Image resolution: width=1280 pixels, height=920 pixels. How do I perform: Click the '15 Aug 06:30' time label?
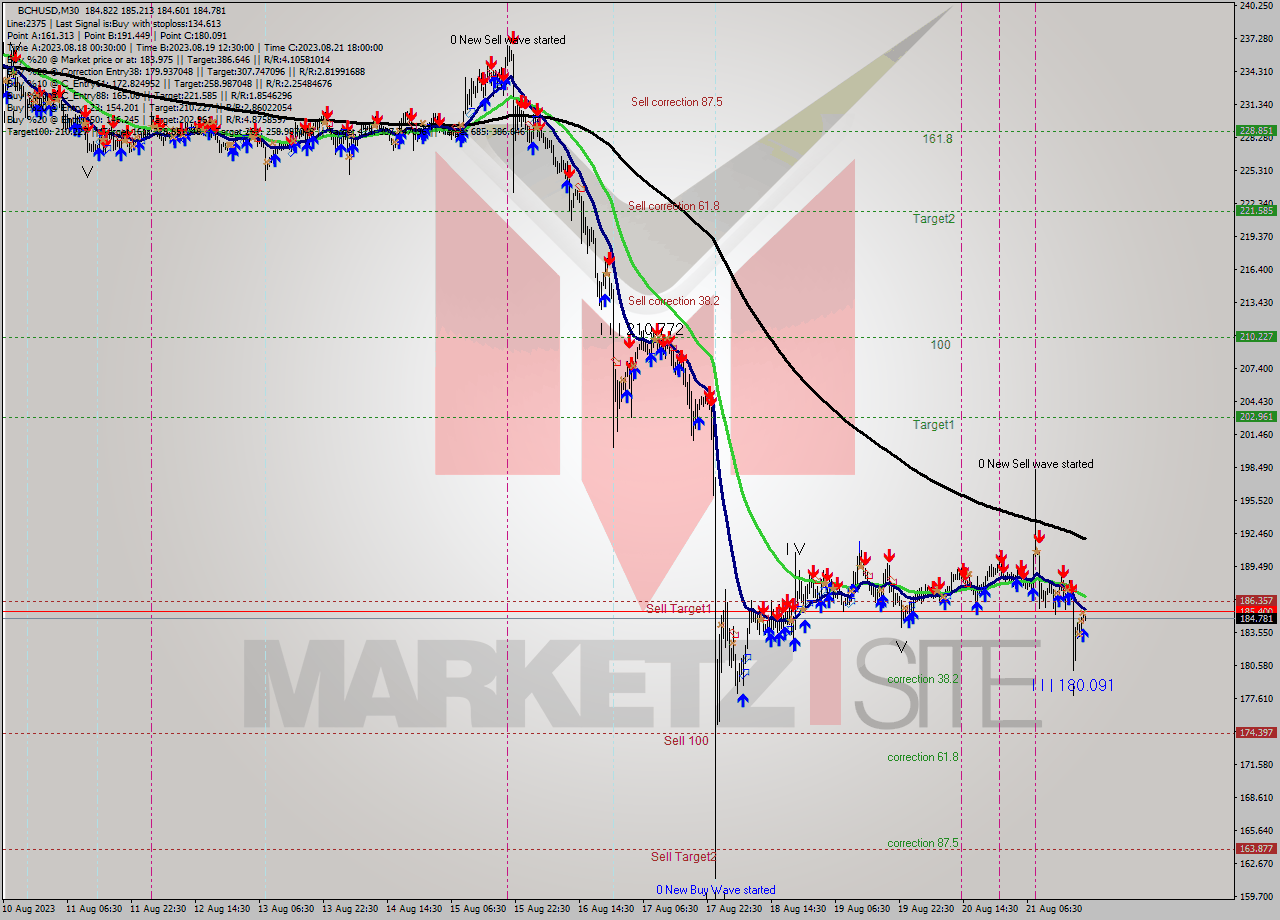pos(479,909)
